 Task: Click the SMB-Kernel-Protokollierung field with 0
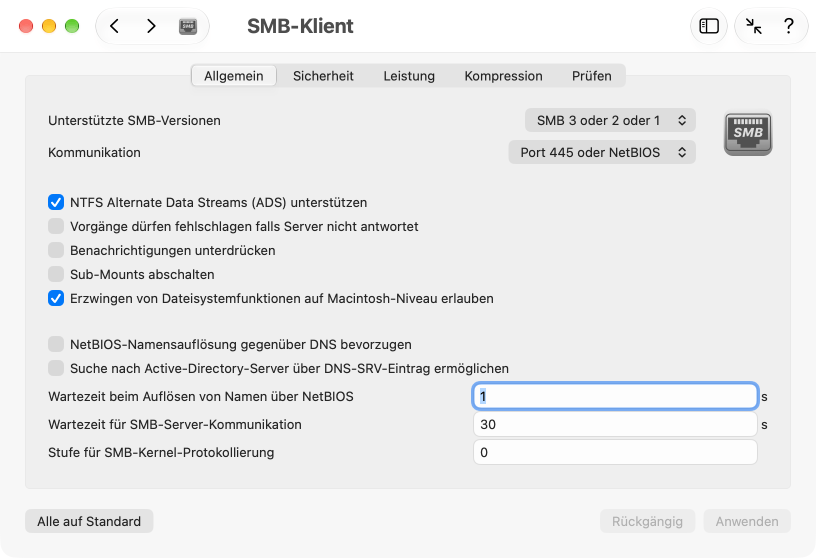pyautogui.click(x=615, y=452)
